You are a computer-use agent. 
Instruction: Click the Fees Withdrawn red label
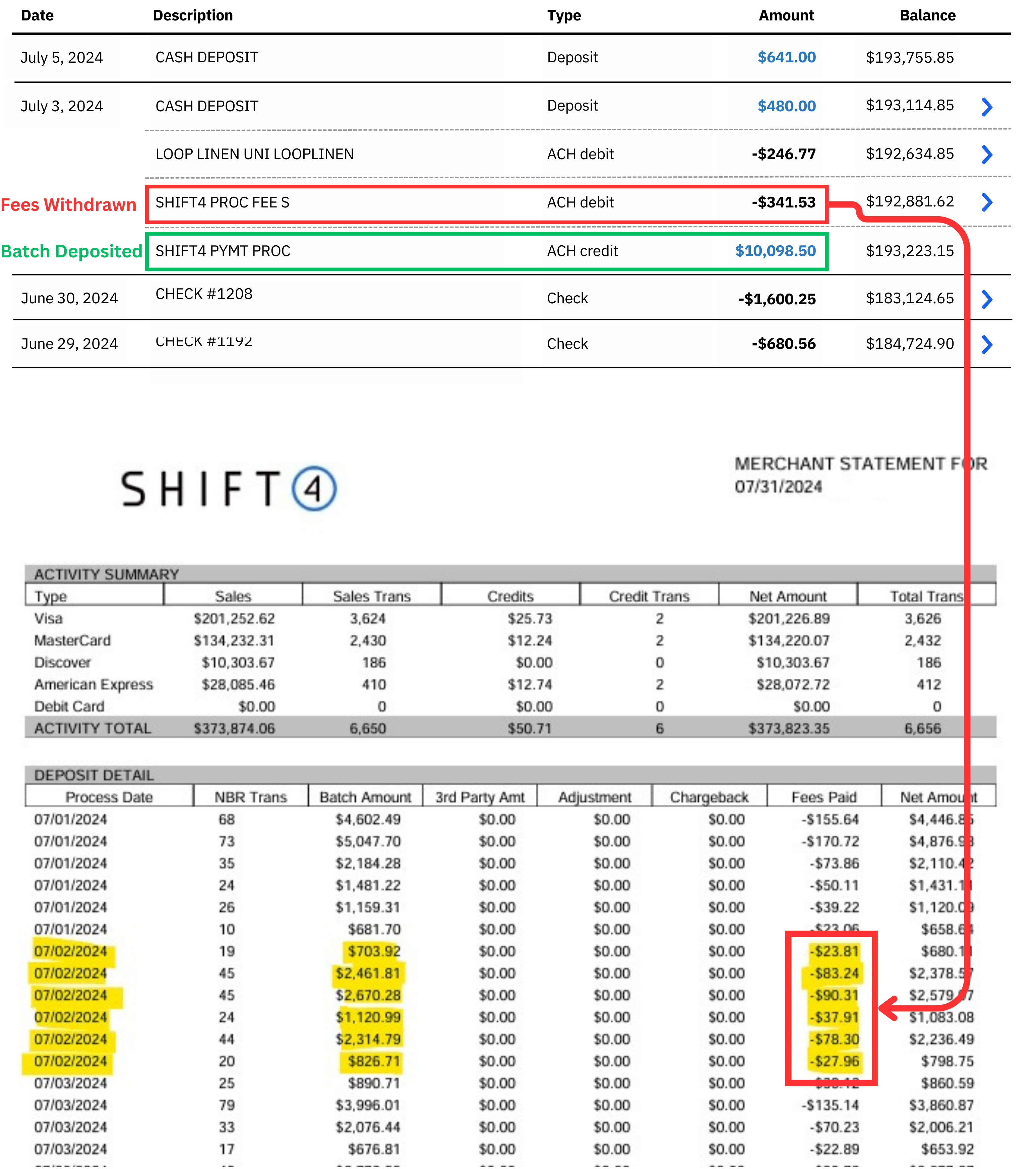click(69, 205)
